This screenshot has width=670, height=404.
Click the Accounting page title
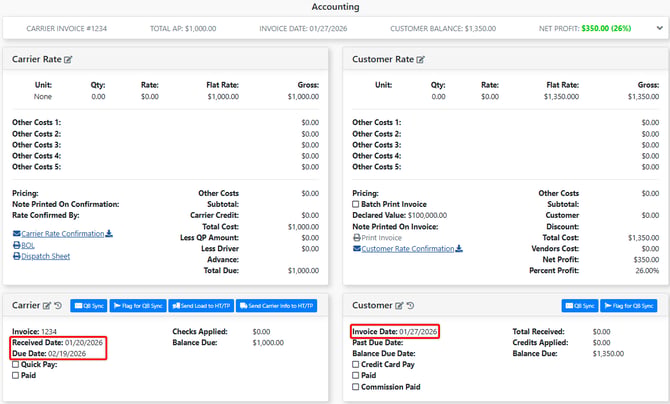(335, 7)
